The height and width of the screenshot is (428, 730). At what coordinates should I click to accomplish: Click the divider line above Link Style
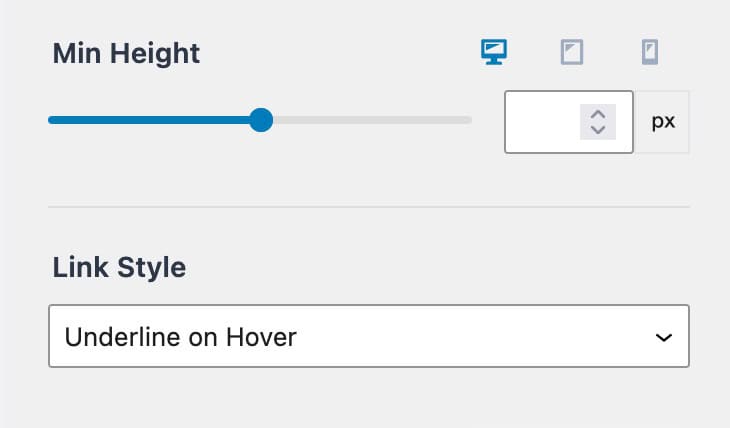368,207
